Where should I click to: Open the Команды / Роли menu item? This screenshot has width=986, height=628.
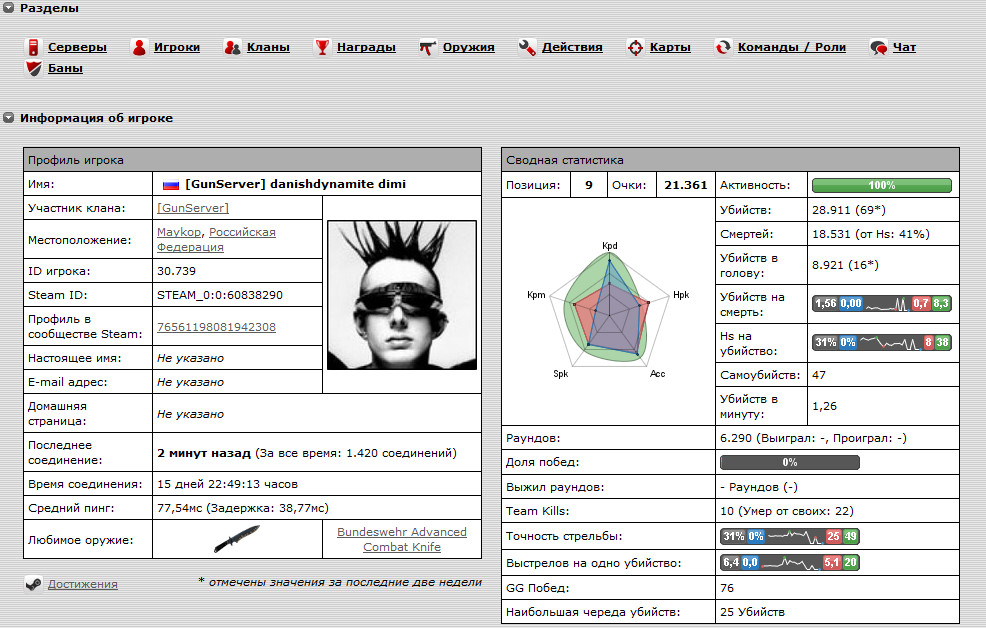coord(791,47)
